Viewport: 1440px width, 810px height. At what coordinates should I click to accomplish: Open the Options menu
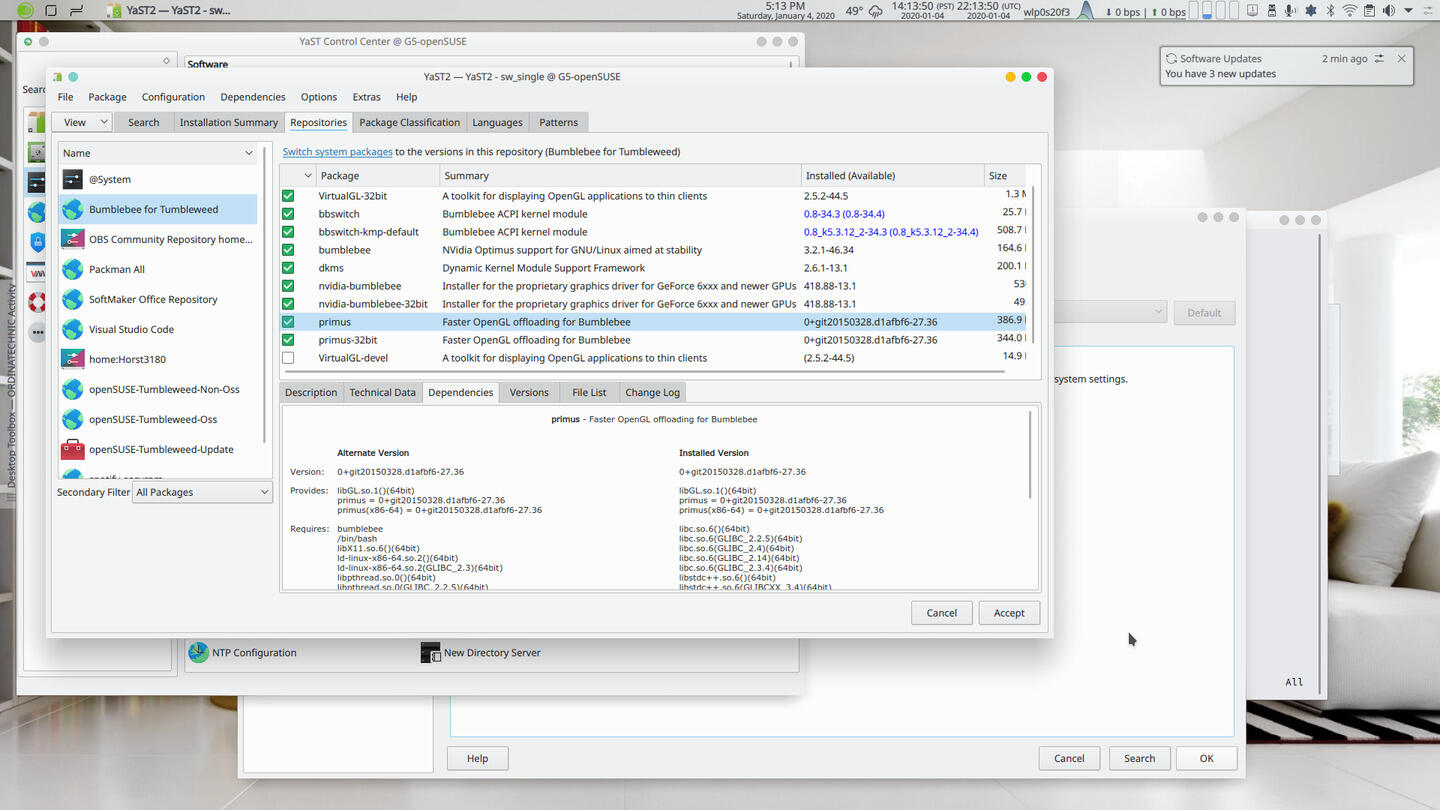pyautogui.click(x=319, y=97)
